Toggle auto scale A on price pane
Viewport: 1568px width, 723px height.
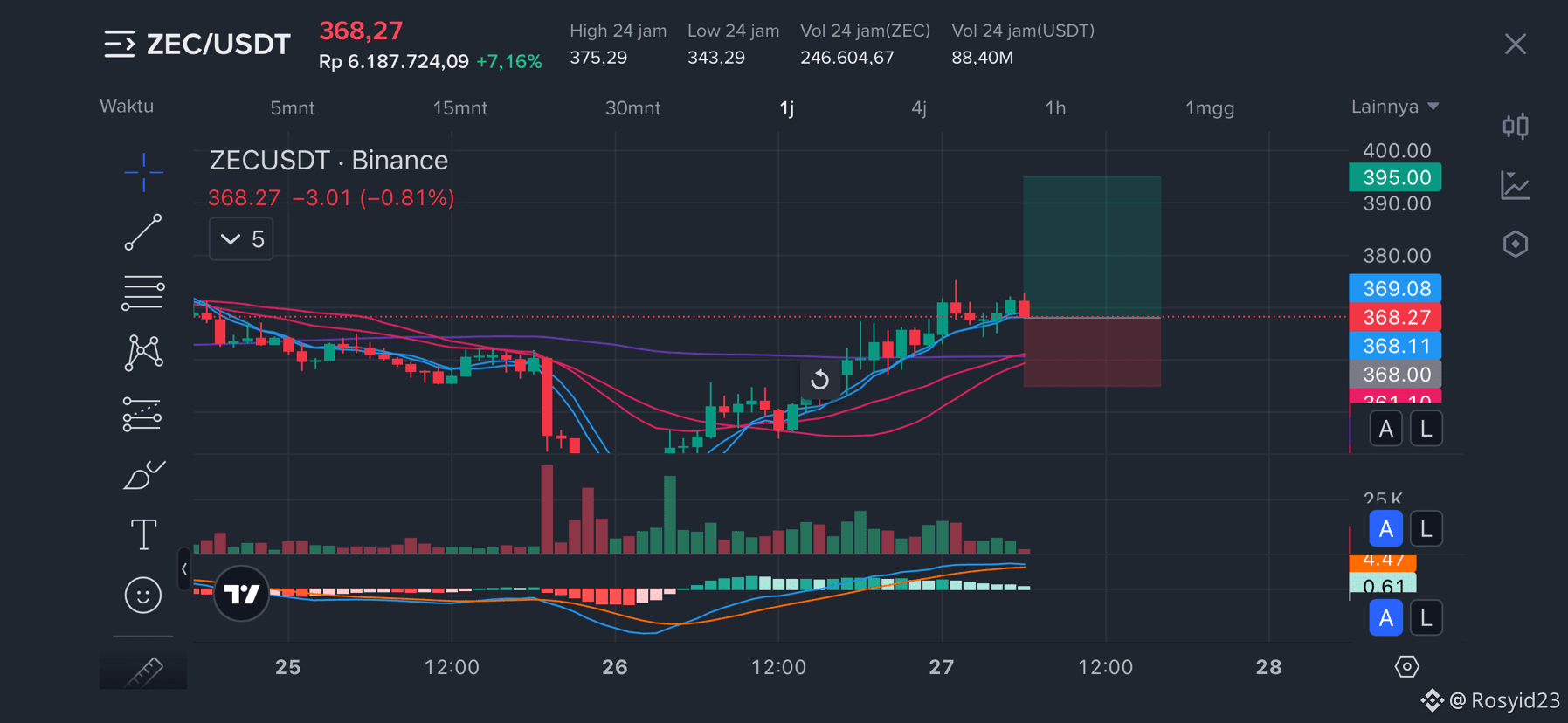(1385, 429)
